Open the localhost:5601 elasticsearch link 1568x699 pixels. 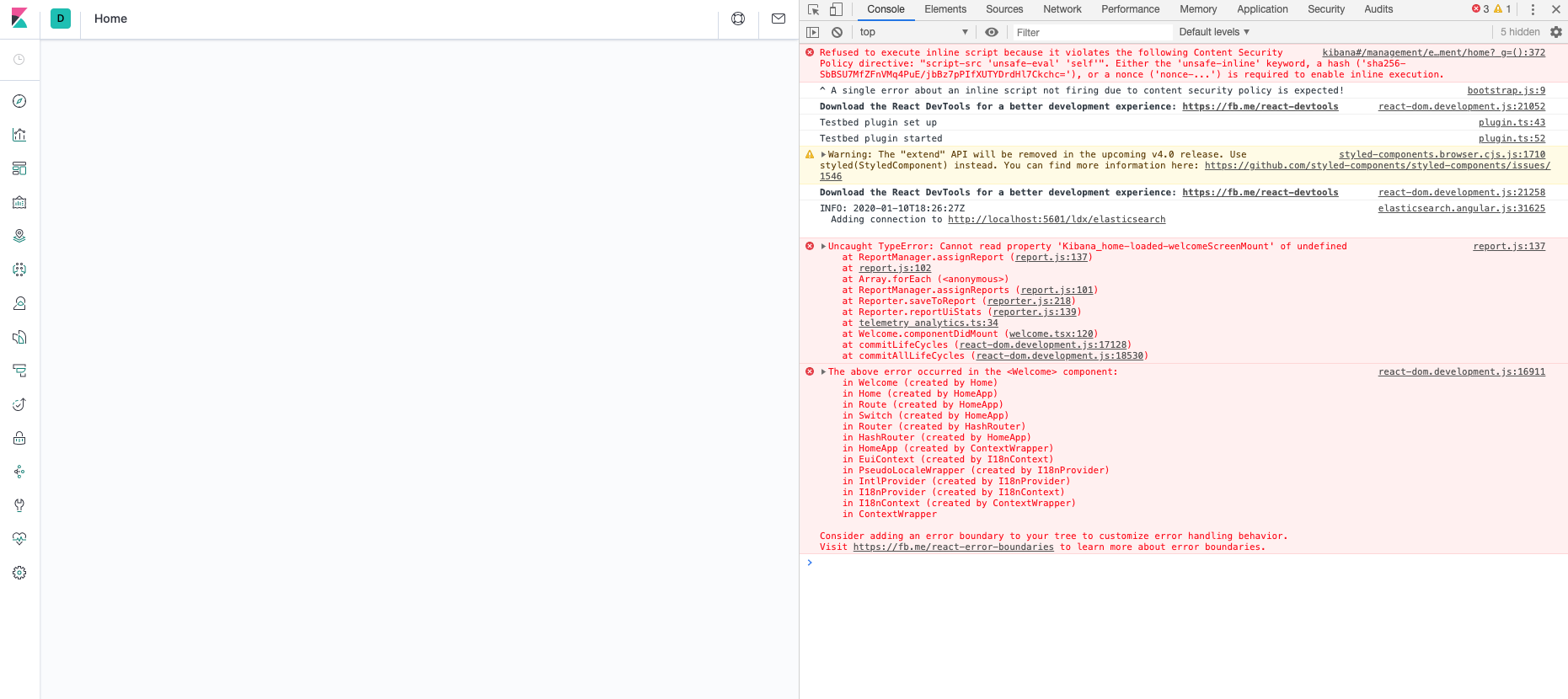pyautogui.click(x=1057, y=220)
